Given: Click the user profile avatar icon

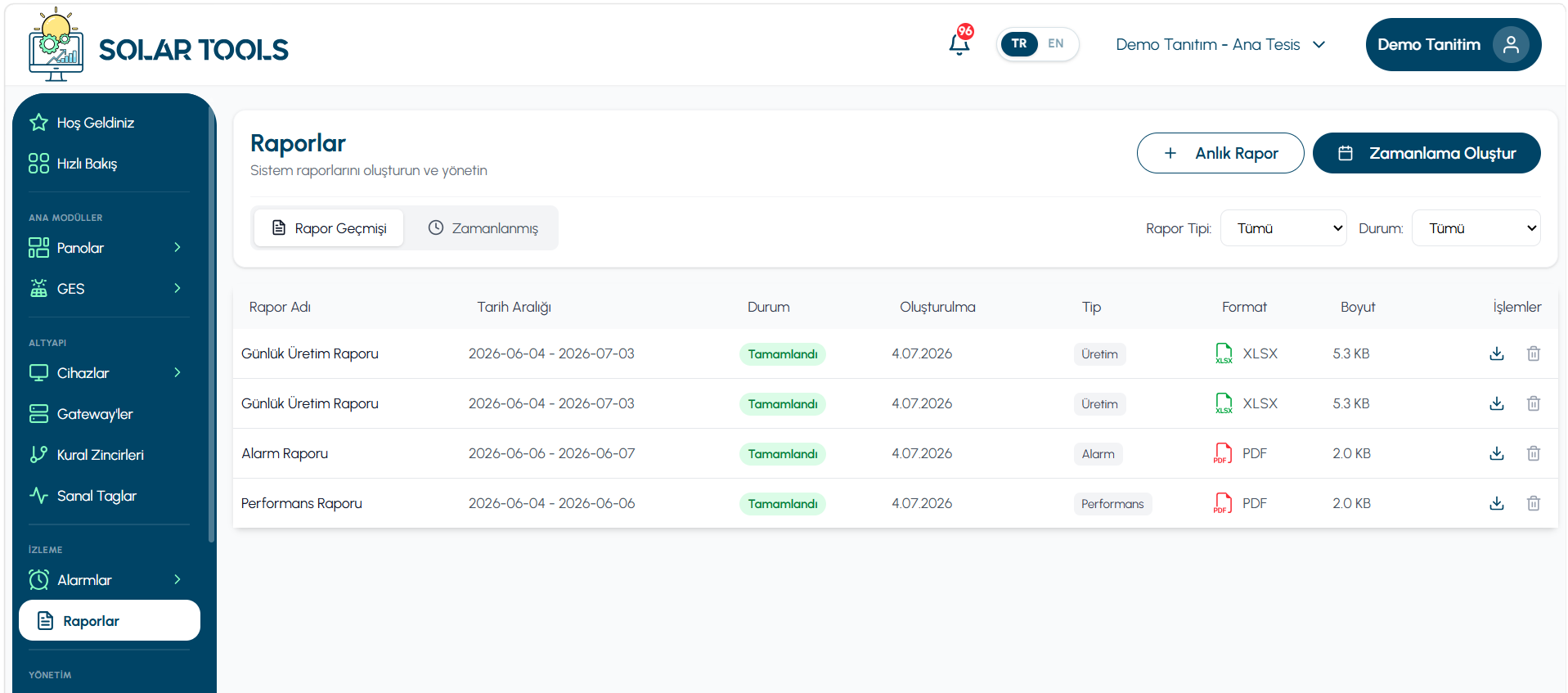Looking at the screenshot, I should coord(1511,44).
